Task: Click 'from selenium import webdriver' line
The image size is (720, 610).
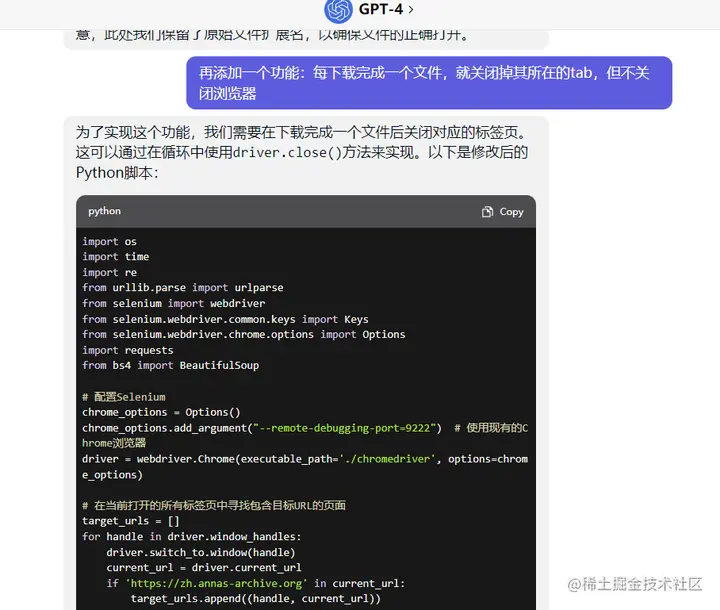Action: [174, 304]
